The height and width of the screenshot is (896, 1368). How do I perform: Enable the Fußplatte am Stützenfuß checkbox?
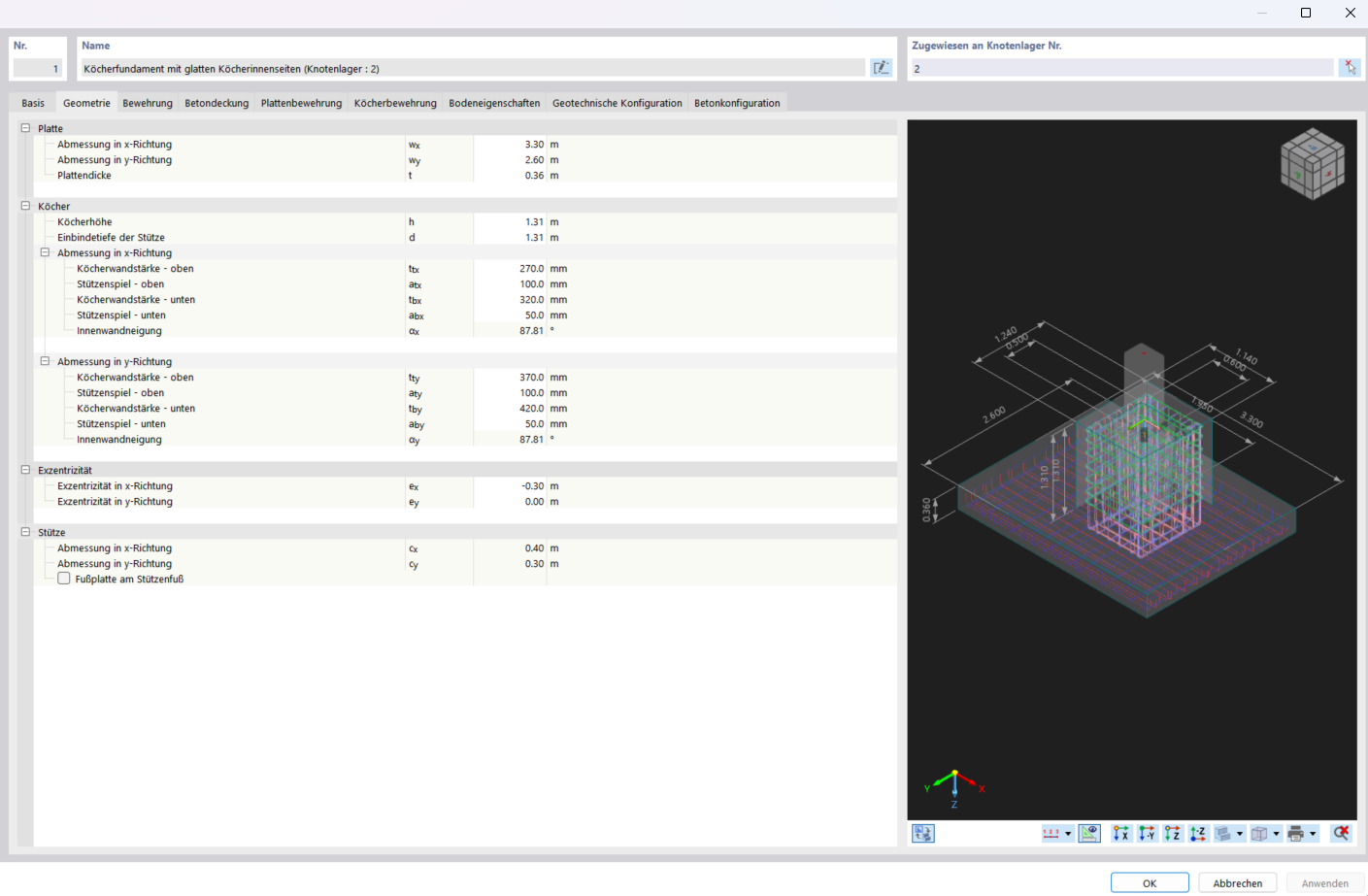pyautogui.click(x=63, y=578)
